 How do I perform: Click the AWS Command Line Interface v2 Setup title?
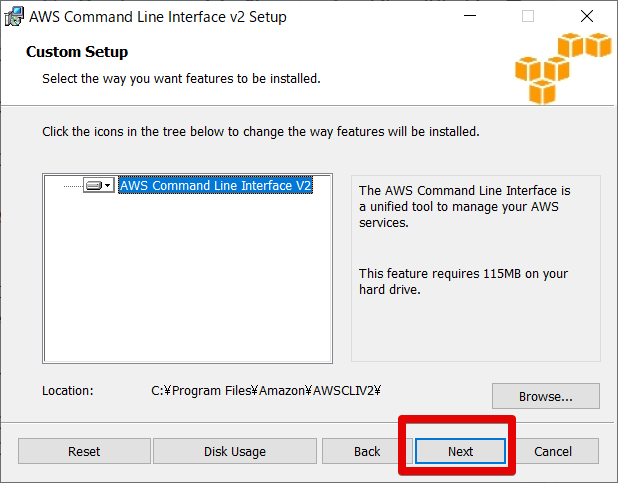(x=158, y=17)
